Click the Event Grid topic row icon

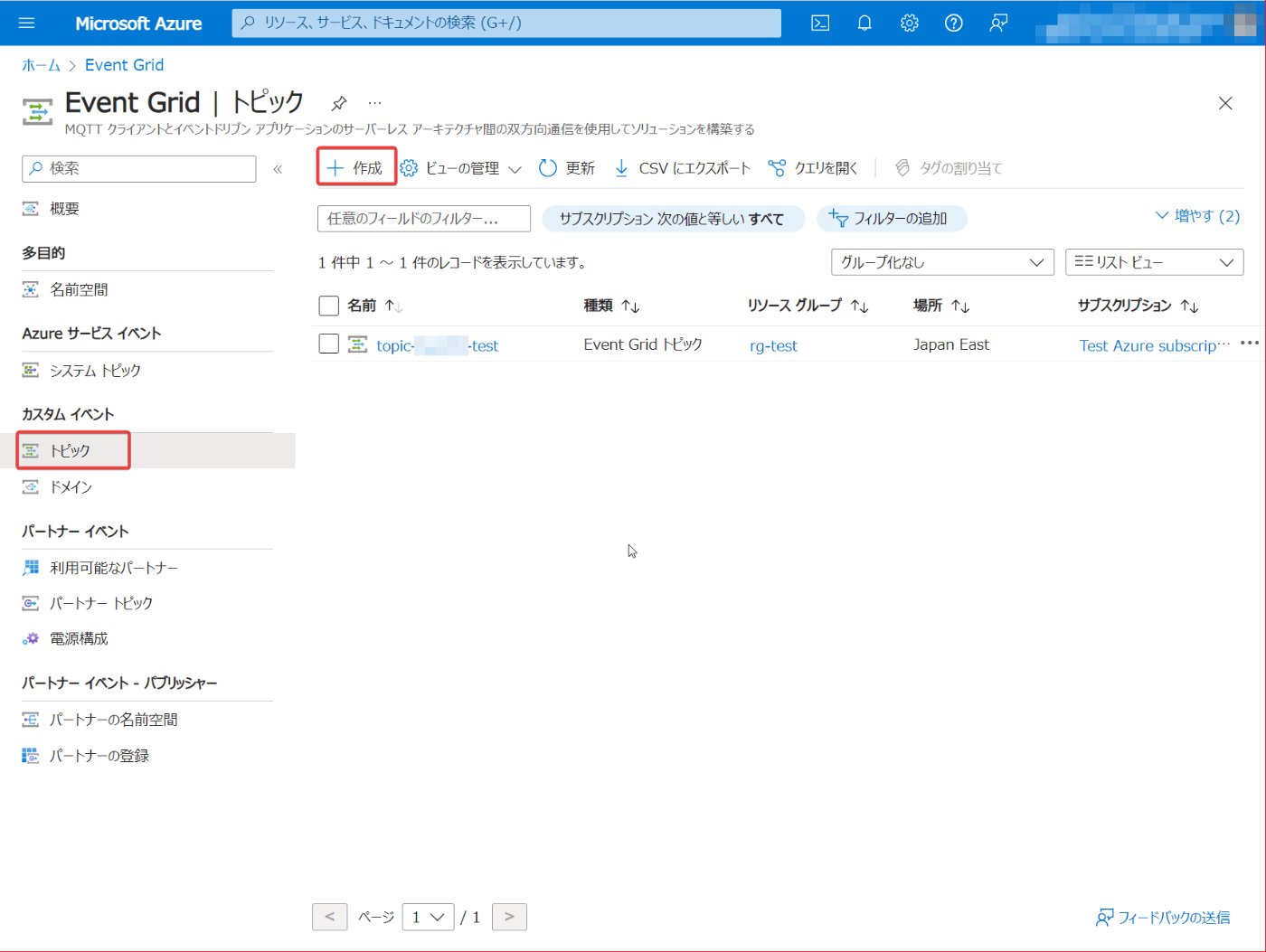pyautogui.click(x=358, y=344)
